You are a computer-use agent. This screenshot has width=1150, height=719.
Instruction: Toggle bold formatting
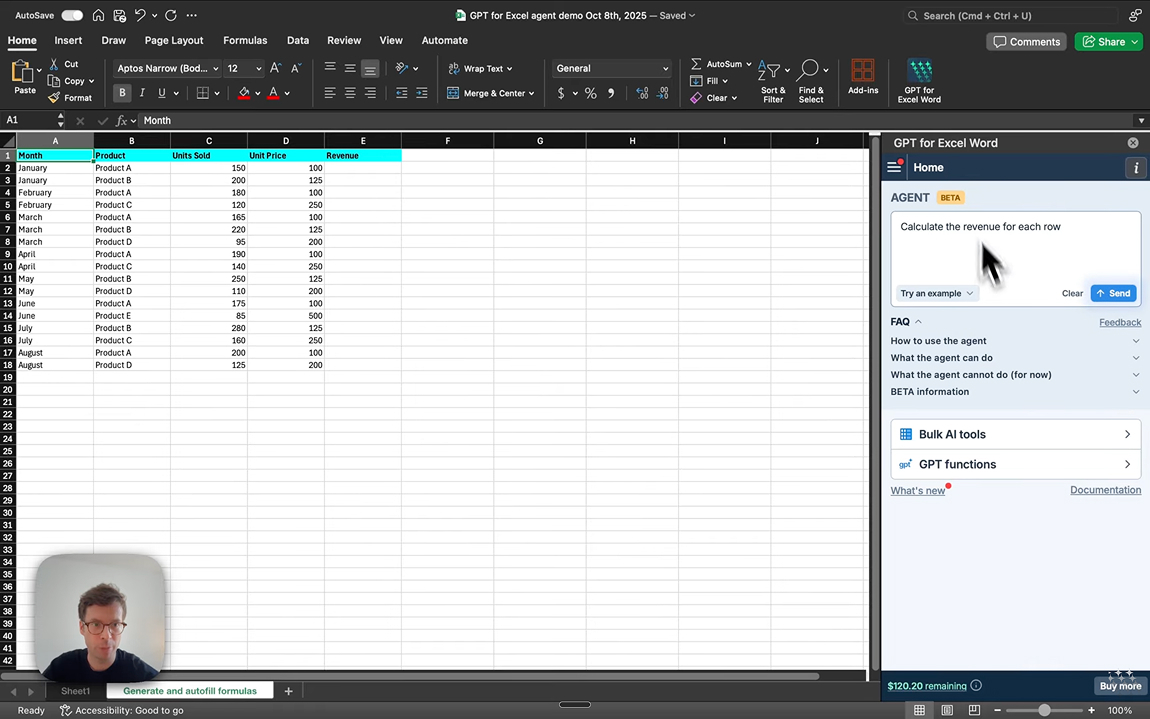tap(122, 93)
